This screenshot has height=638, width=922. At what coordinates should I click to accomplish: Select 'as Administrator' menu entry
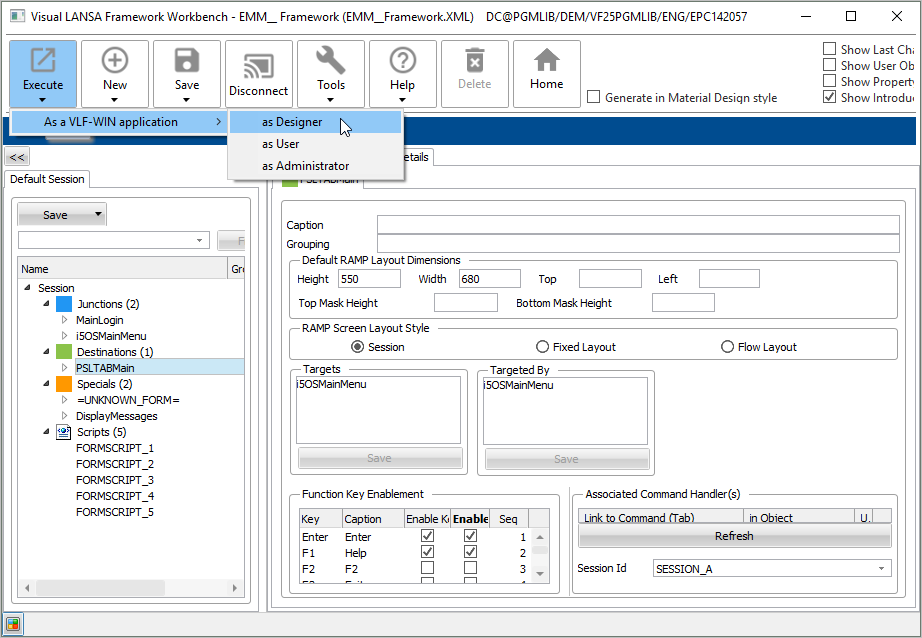pyautogui.click(x=305, y=166)
